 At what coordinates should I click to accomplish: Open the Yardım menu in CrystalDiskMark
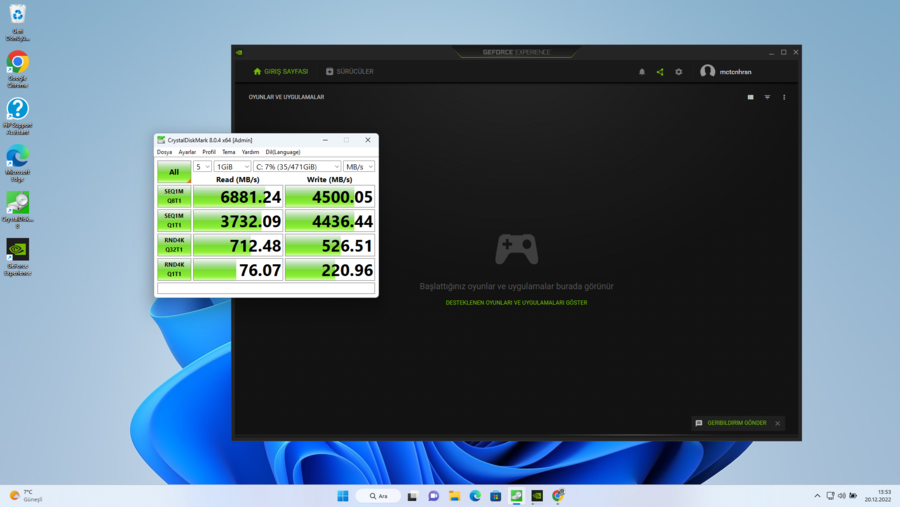coord(250,152)
